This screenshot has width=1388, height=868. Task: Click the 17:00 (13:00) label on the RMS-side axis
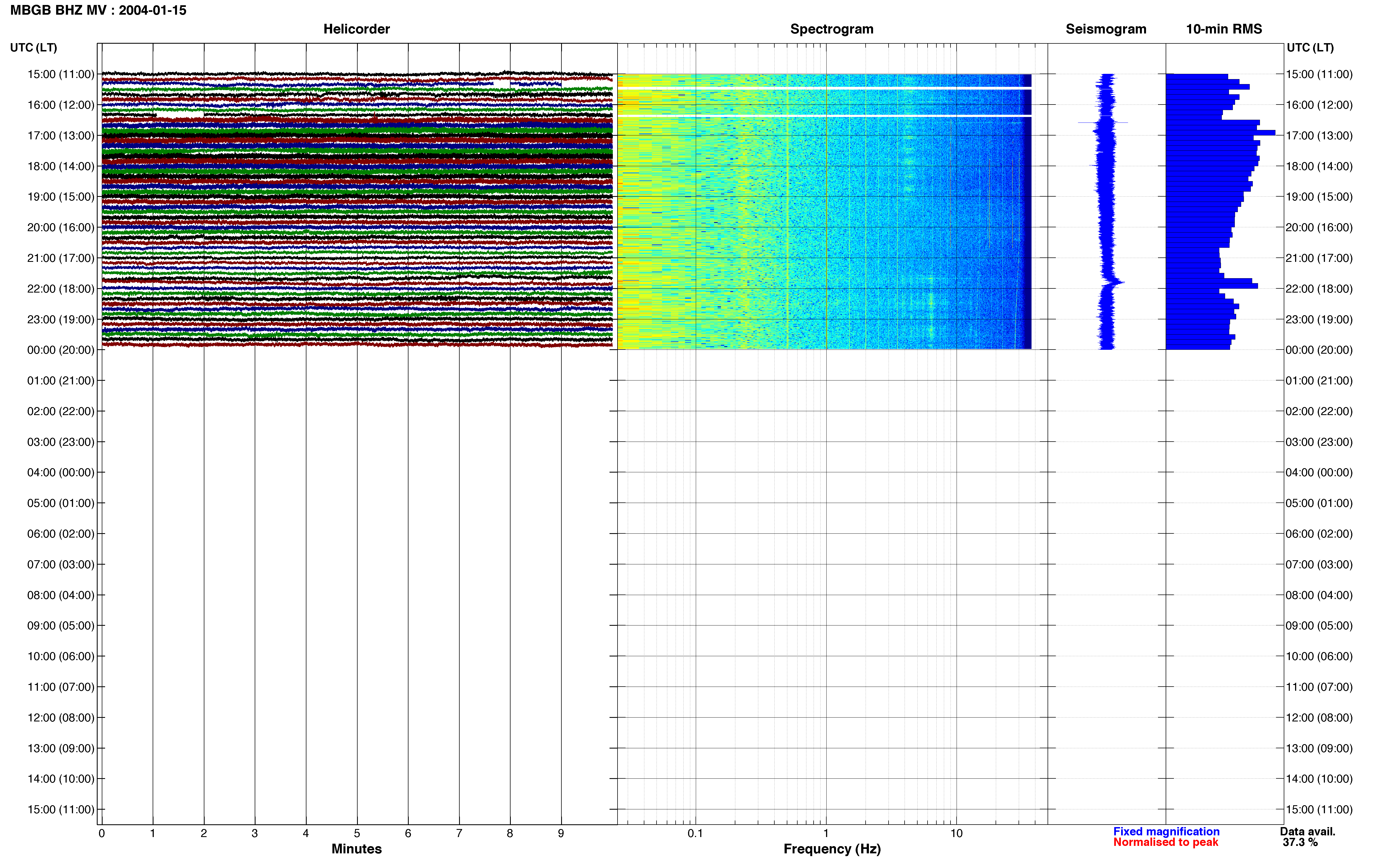pyautogui.click(x=1319, y=135)
